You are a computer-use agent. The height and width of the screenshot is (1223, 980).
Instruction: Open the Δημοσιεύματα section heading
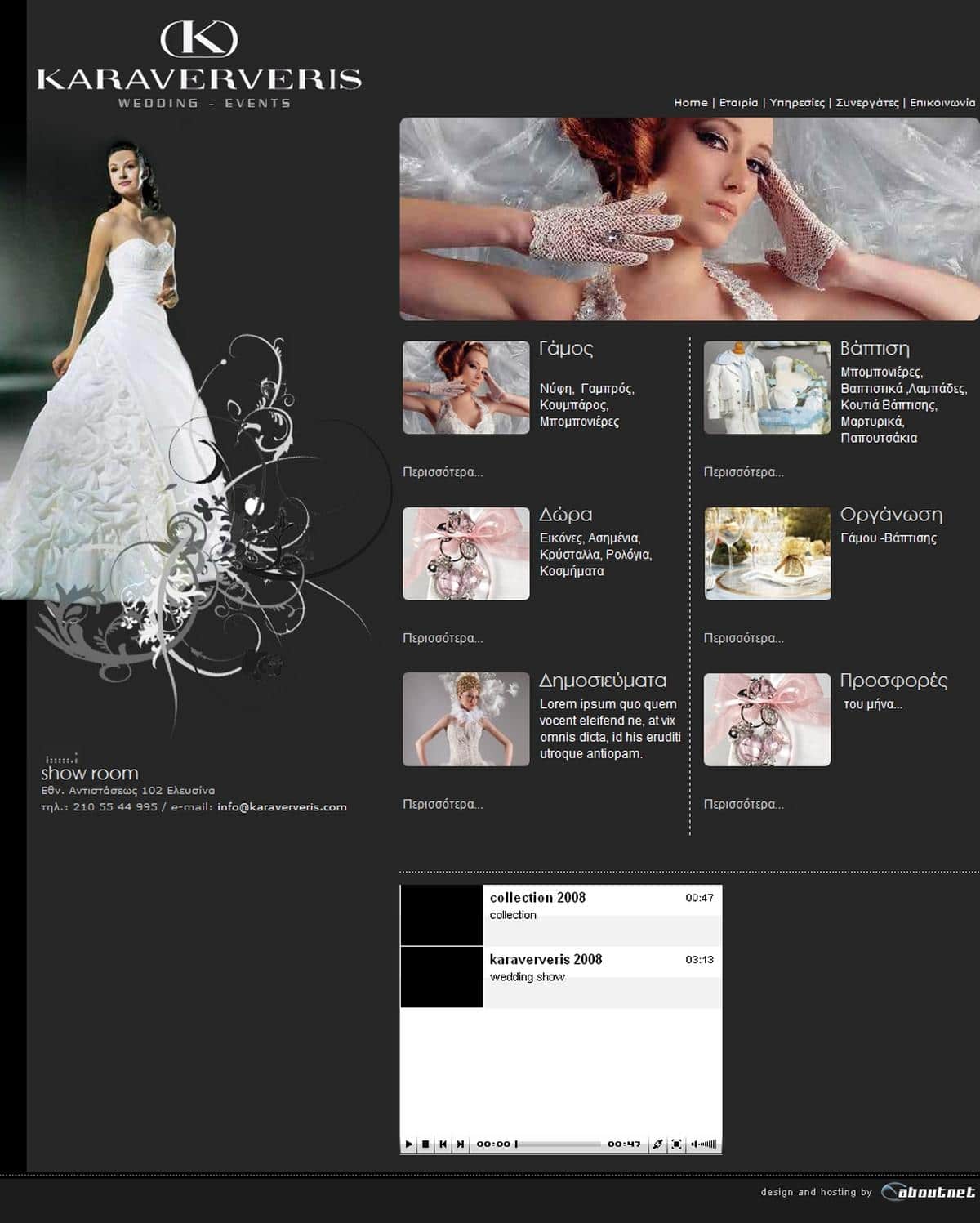[x=603, y=681]
